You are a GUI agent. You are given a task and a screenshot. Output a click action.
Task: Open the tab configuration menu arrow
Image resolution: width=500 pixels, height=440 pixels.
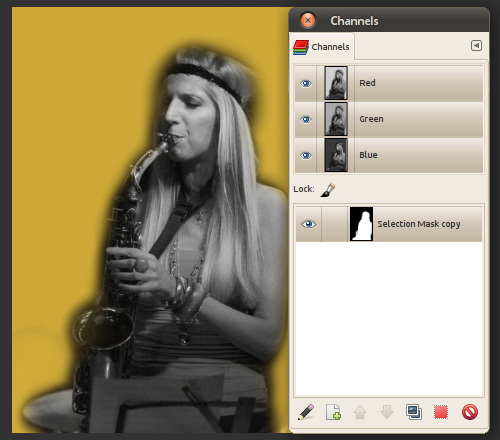click(476, 45)
